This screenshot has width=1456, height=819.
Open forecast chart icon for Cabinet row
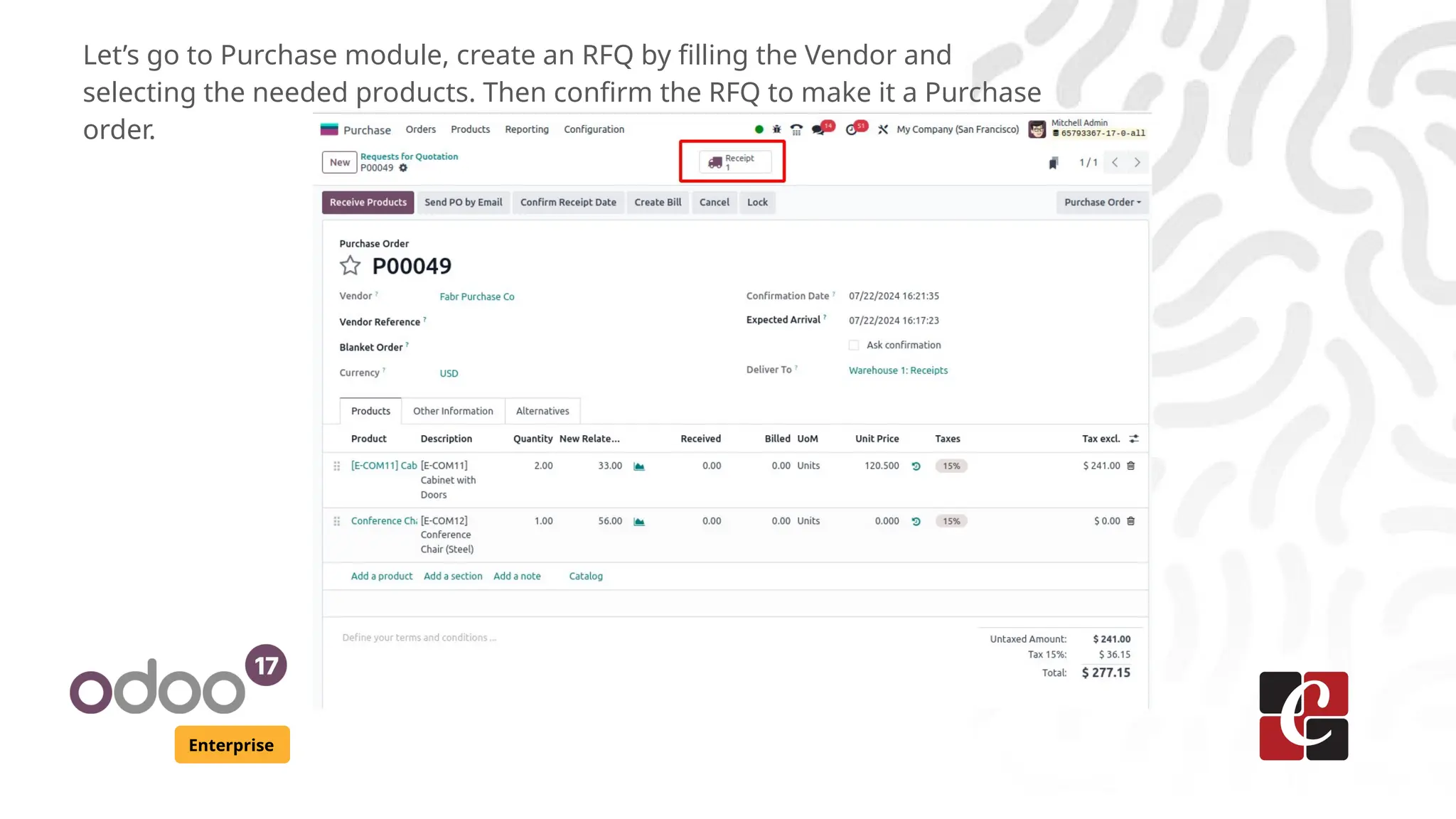639,466
